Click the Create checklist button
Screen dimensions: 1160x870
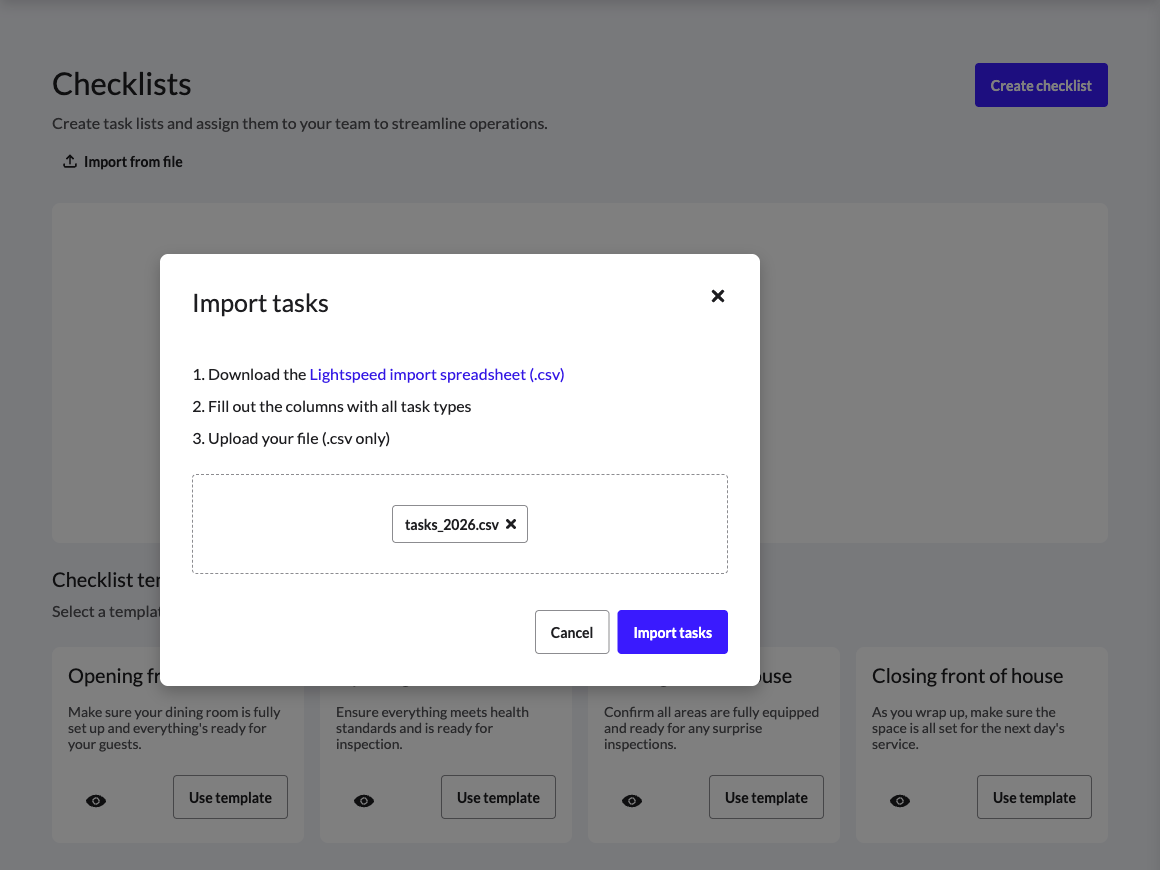(x=1041, y=85)
